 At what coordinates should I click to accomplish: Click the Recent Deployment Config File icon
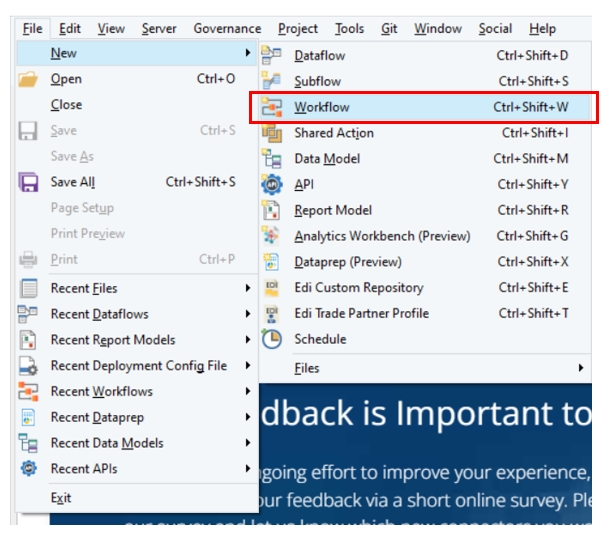28,366
